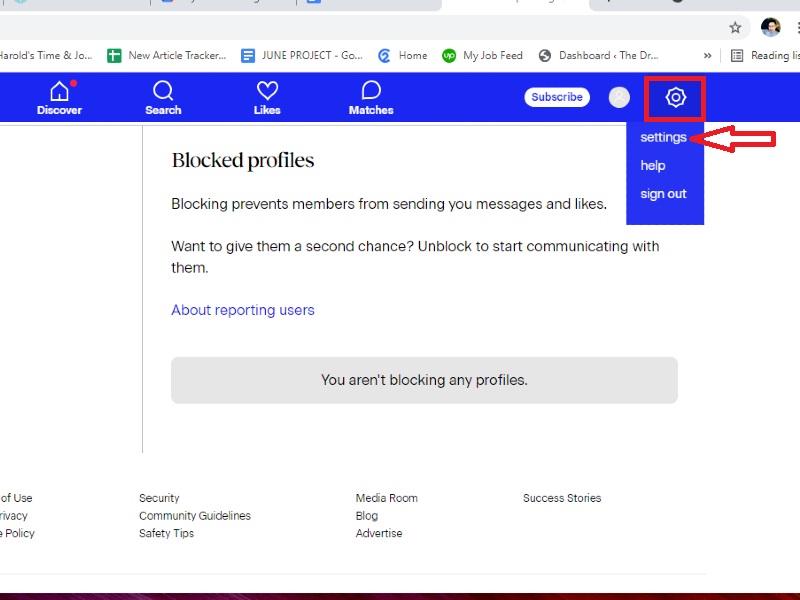Open the Matches chat bubble tab
Screen dimensions: 800x600
pyautogui.click(x=371, y=98)
